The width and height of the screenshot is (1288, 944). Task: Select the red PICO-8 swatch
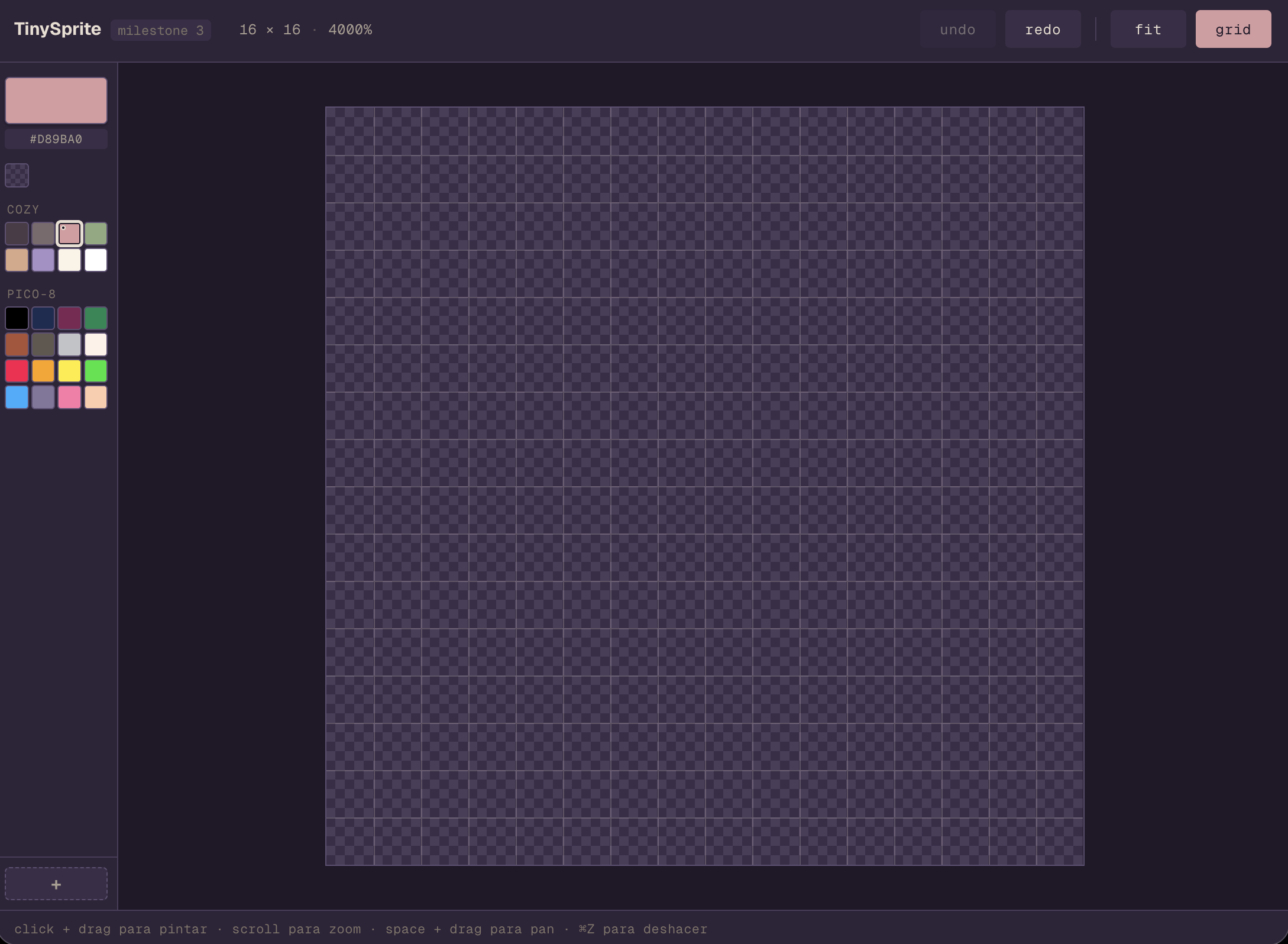pos(17,371)
